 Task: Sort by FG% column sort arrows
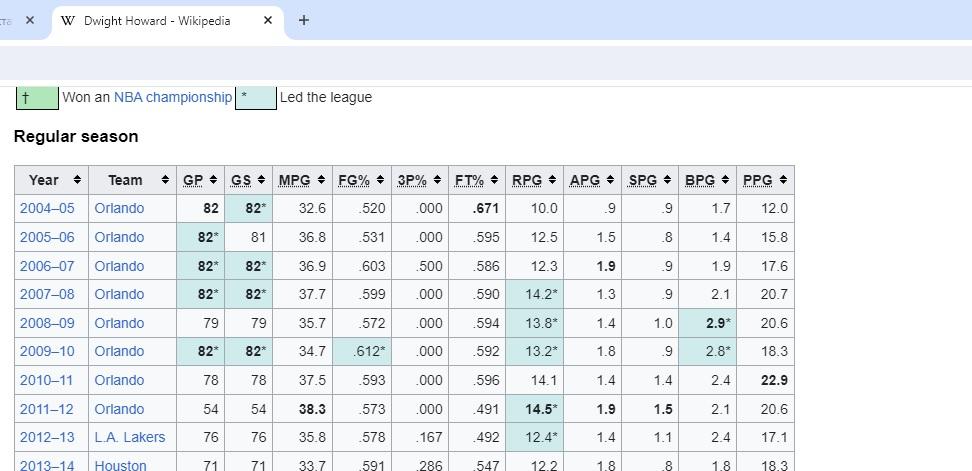pyautogui.click(x=380, y=180)
